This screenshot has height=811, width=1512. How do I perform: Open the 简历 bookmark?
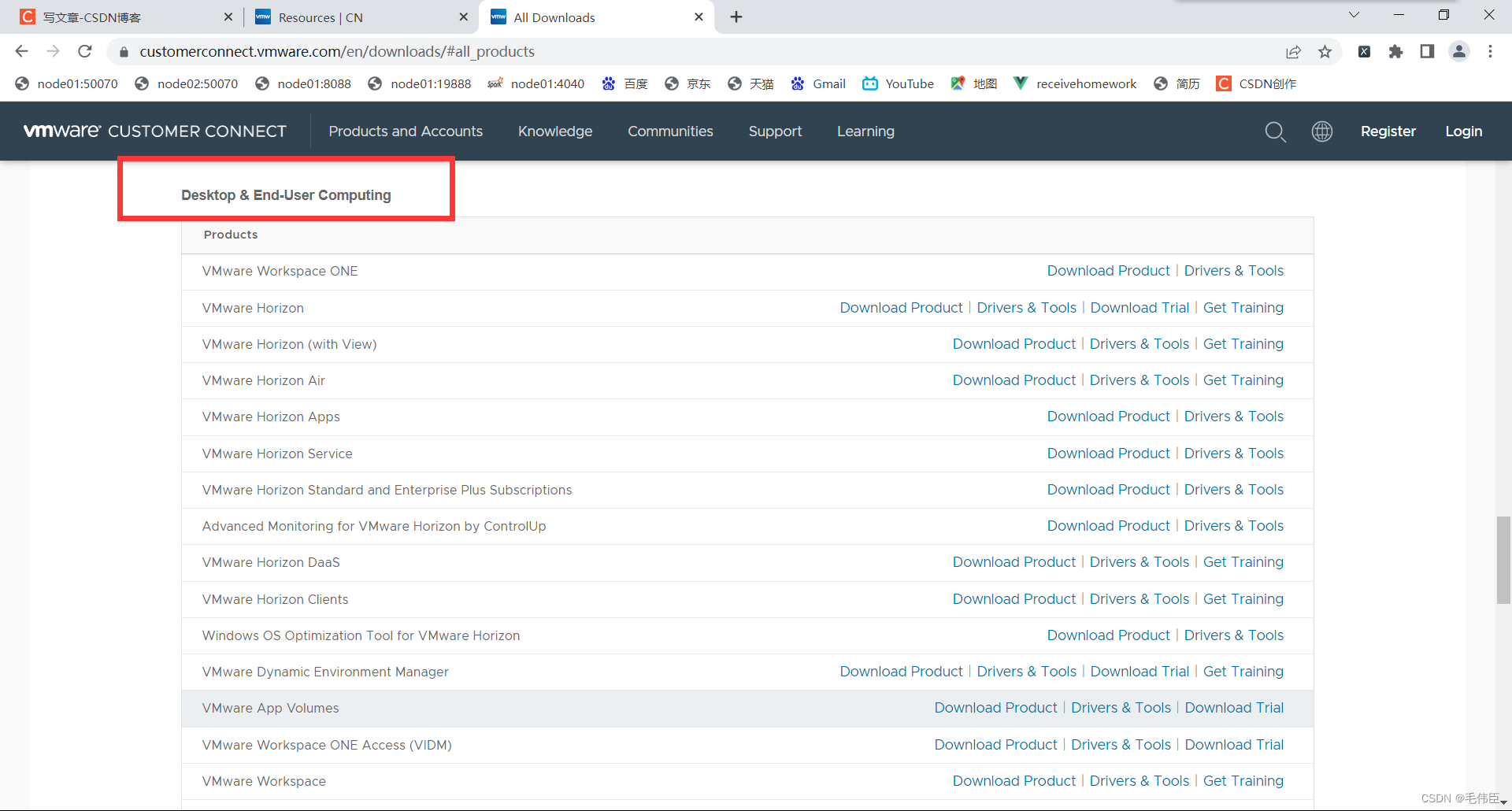click(1177, 83)
